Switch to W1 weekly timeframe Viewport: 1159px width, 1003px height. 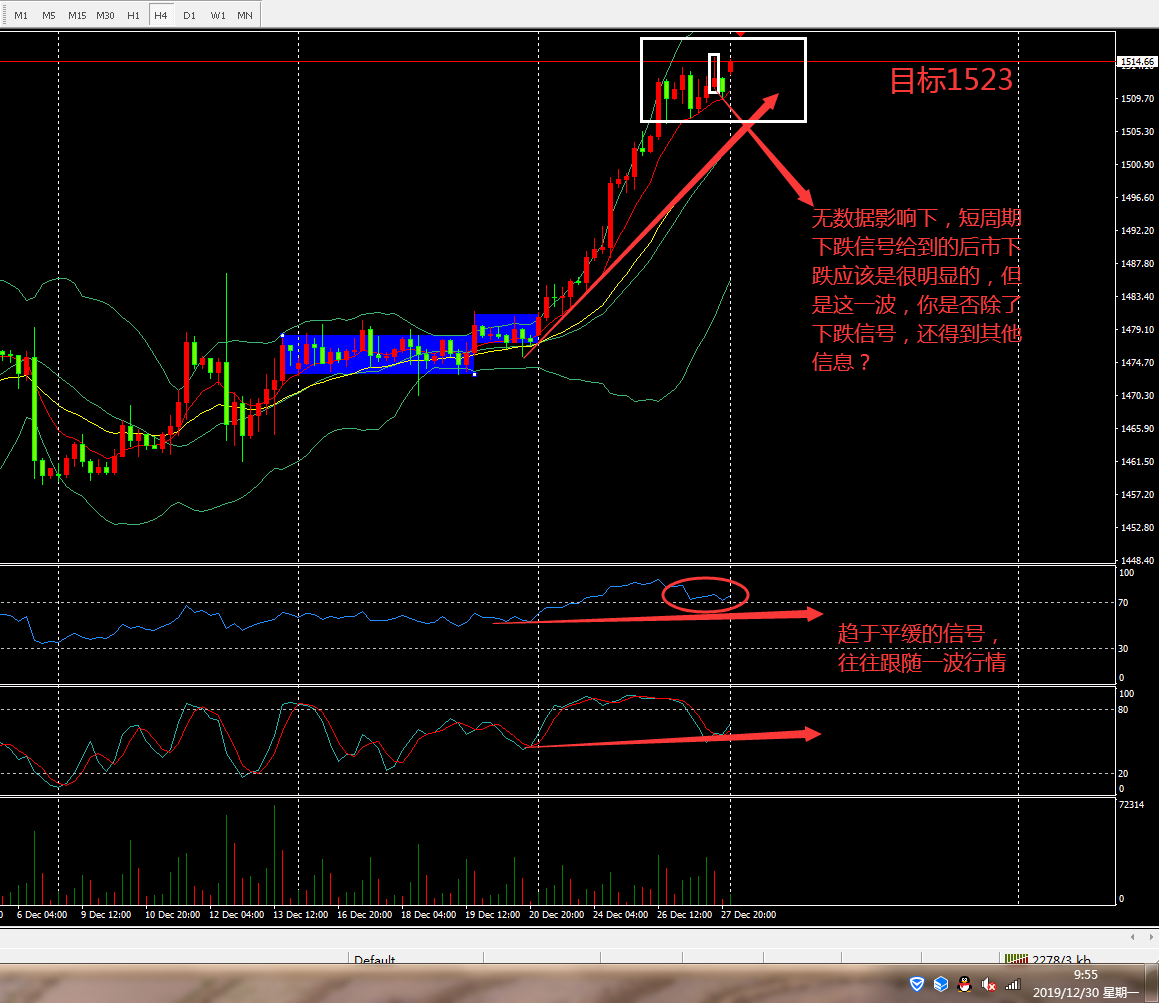click(217, 16)
